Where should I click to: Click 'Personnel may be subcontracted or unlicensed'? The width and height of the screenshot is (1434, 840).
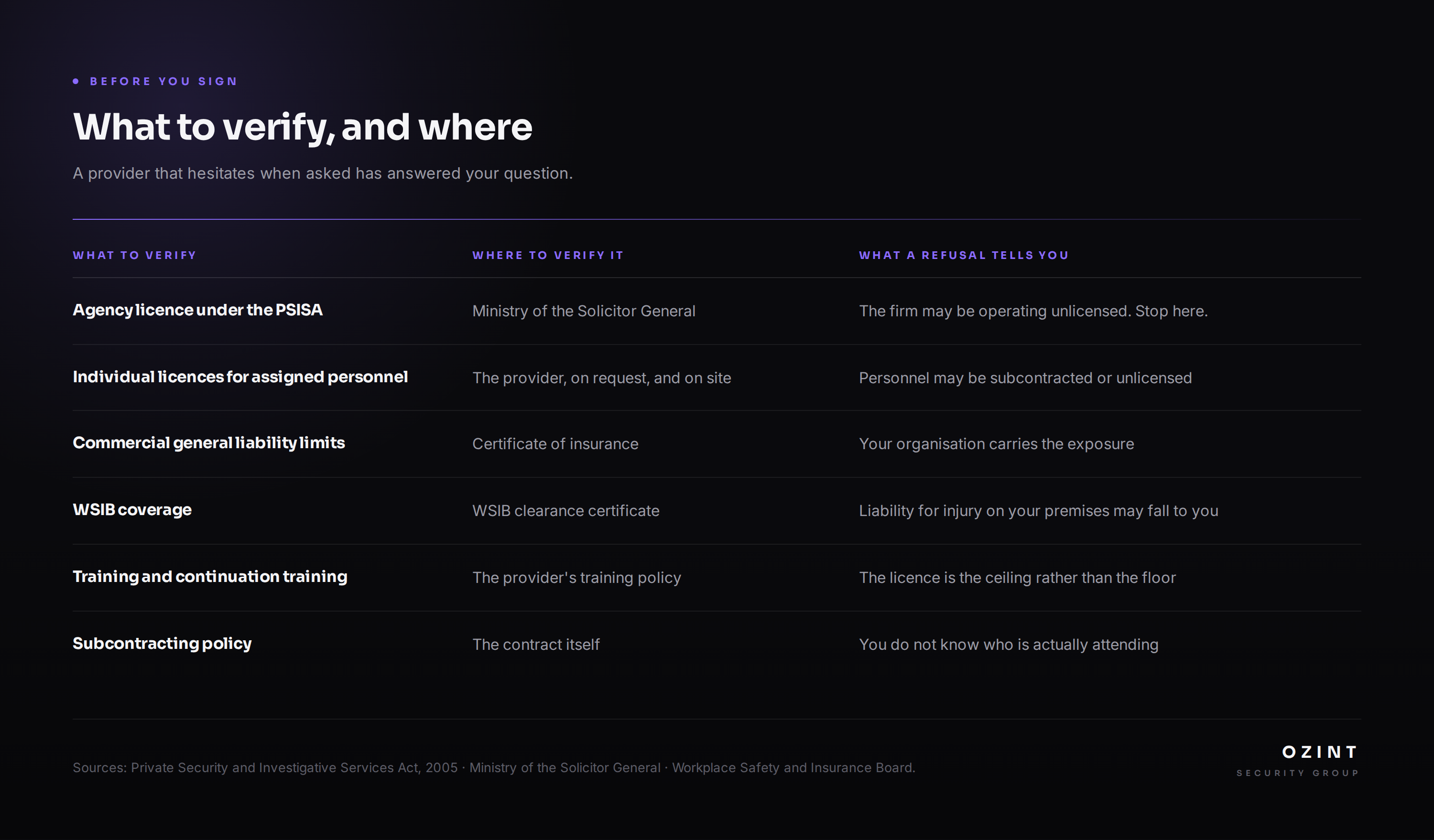[1025, 378]
